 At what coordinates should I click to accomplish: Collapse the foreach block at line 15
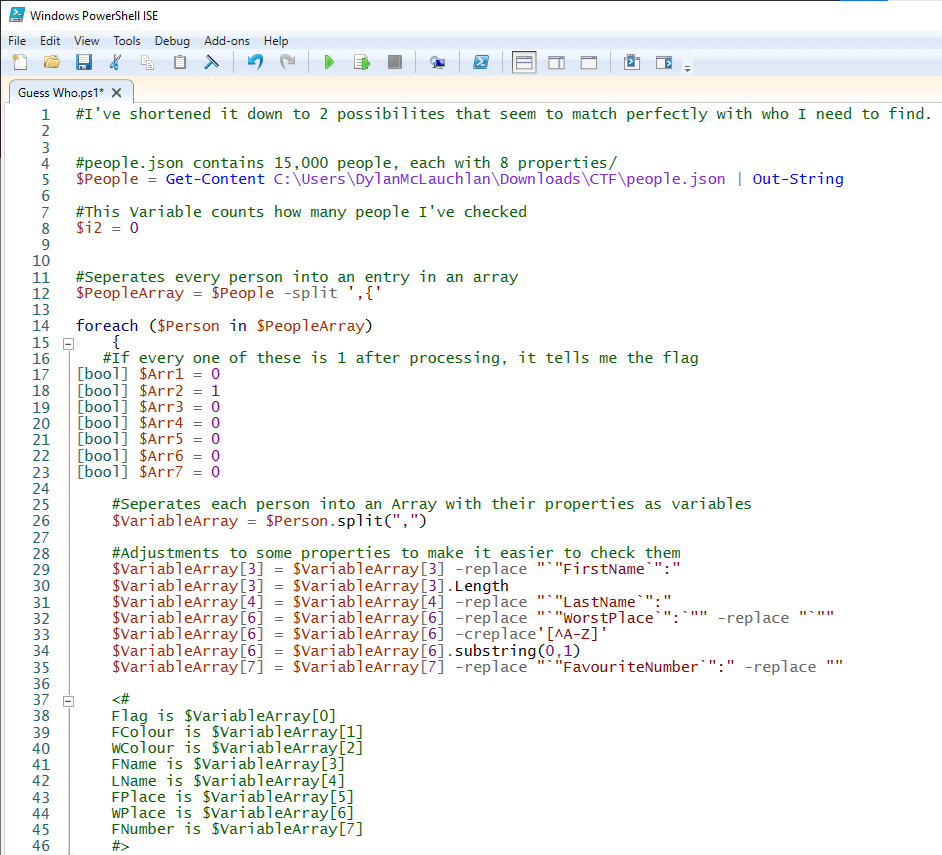pos(68,344)
